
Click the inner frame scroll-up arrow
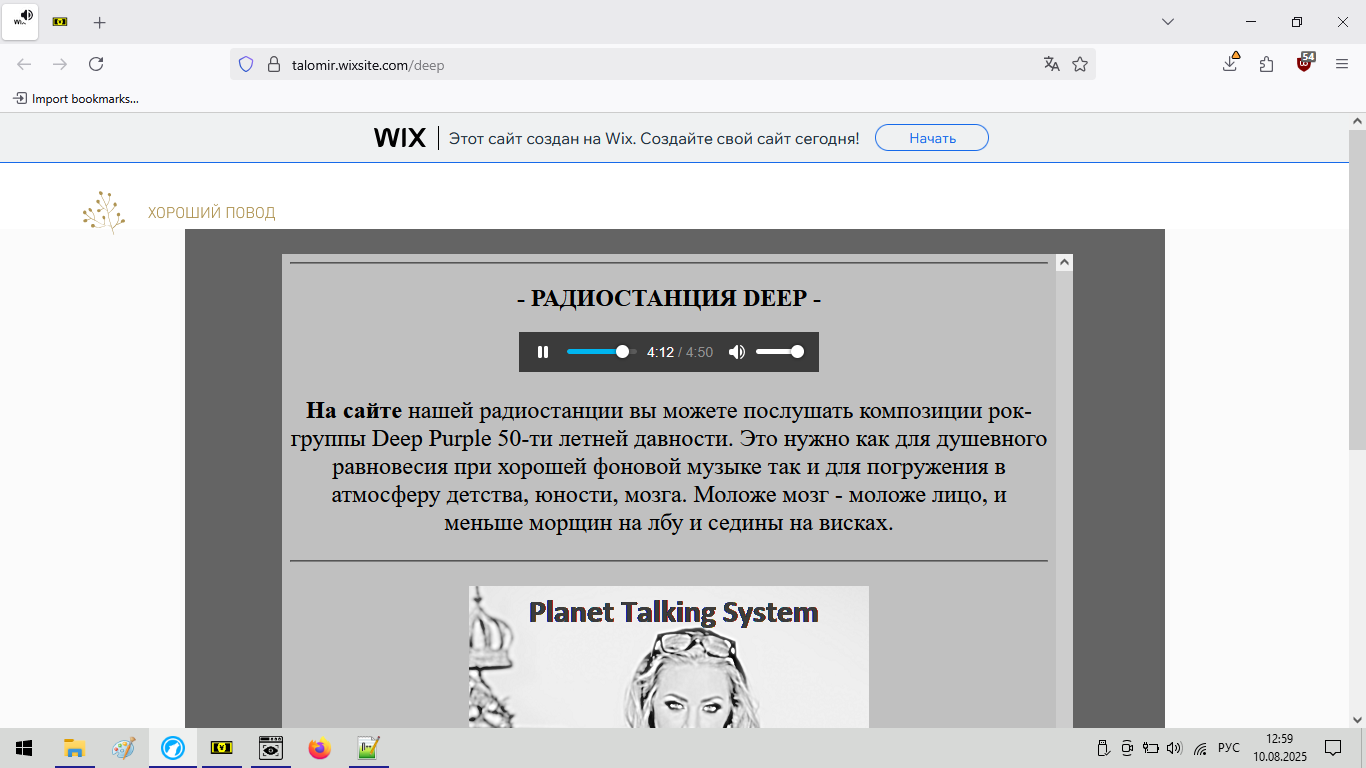(1065, 263)
